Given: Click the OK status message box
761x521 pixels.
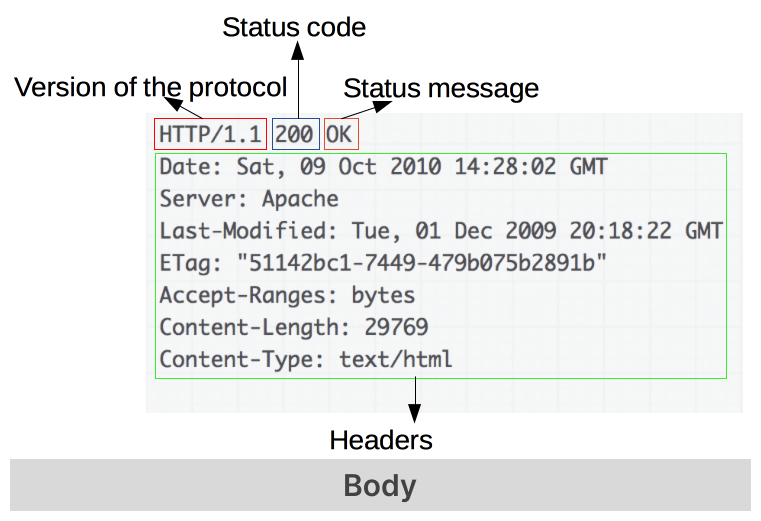Looking at the screenshot, I should click(x=341, y=134).
